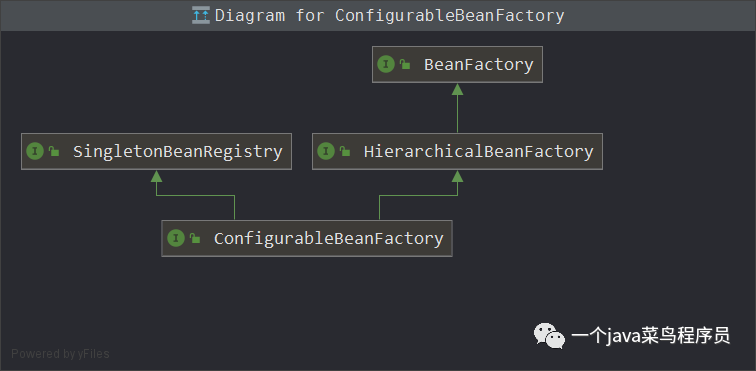This screenshot has height=371, width=756.
Task: Click the lock icon beside ConfigurableBeanFactory node
Action: pyautogui.click(x=195, y=238)
